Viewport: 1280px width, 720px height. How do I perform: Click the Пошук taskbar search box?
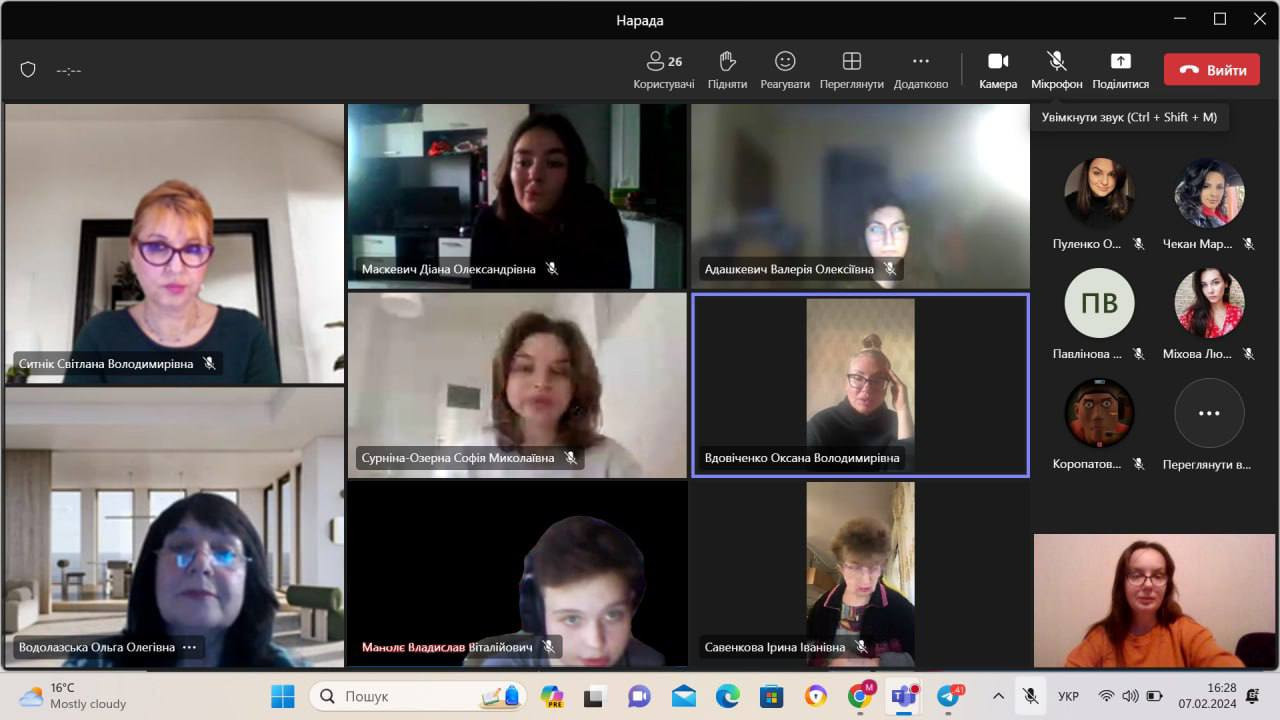pos(419,696)
